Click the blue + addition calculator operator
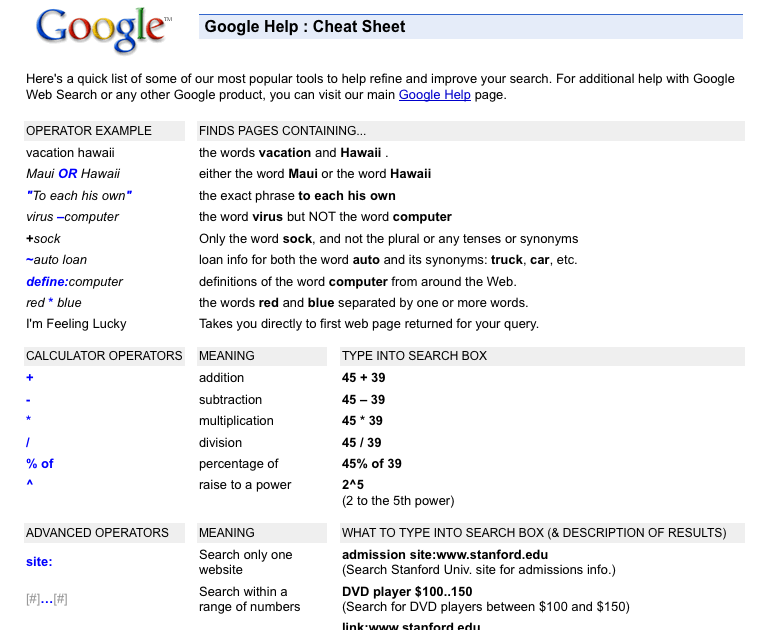 click(30, 378)
